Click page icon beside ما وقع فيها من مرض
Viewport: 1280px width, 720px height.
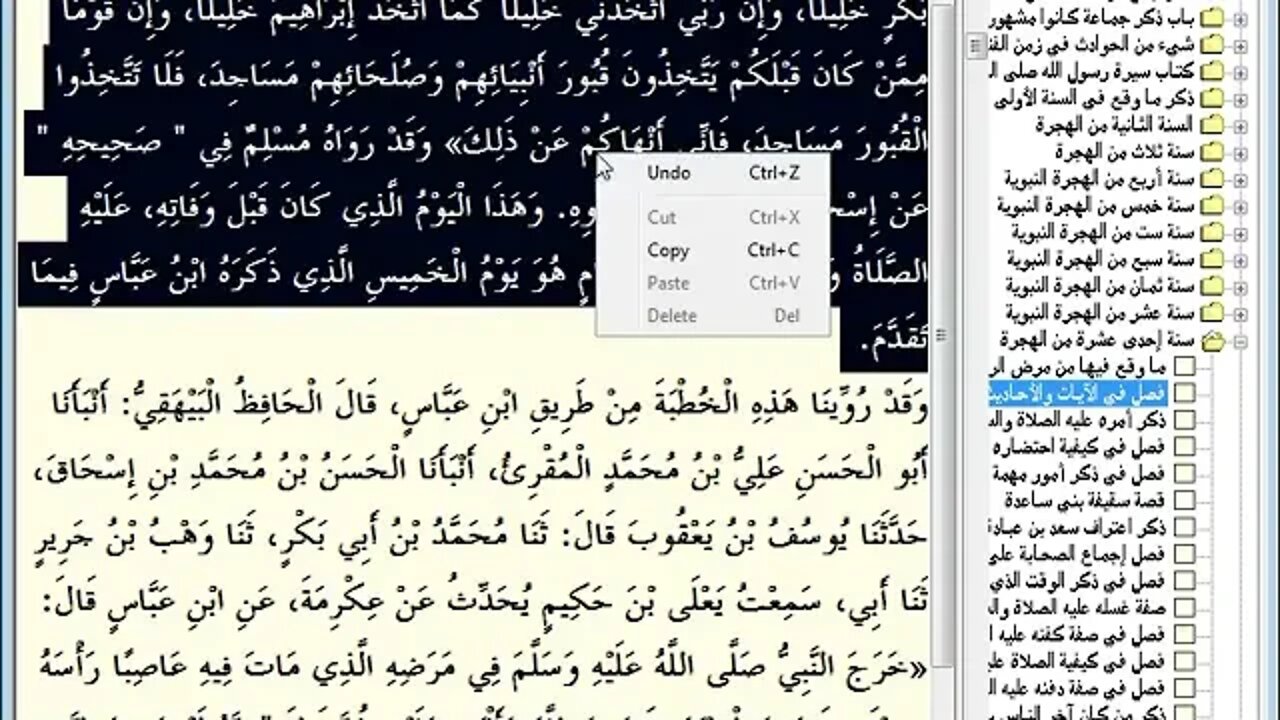click(1184, 366)
